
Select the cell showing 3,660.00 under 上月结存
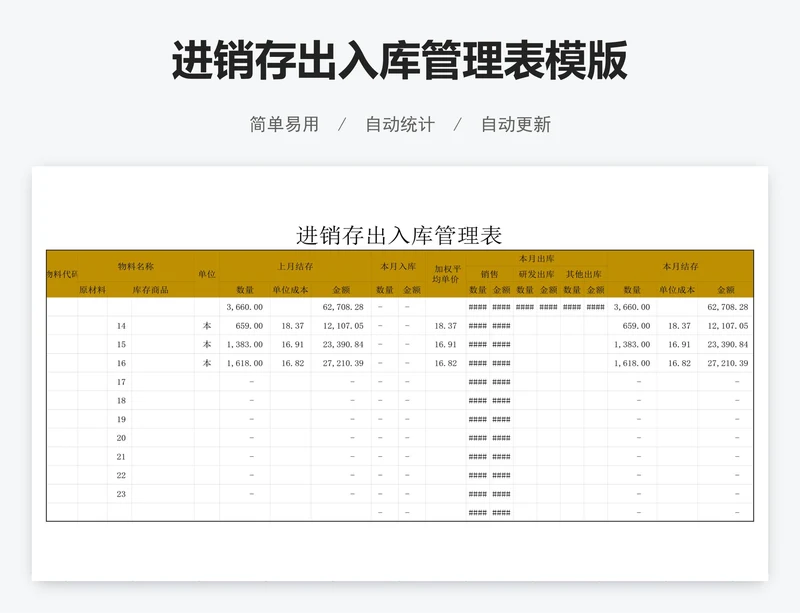pos(244,307)
